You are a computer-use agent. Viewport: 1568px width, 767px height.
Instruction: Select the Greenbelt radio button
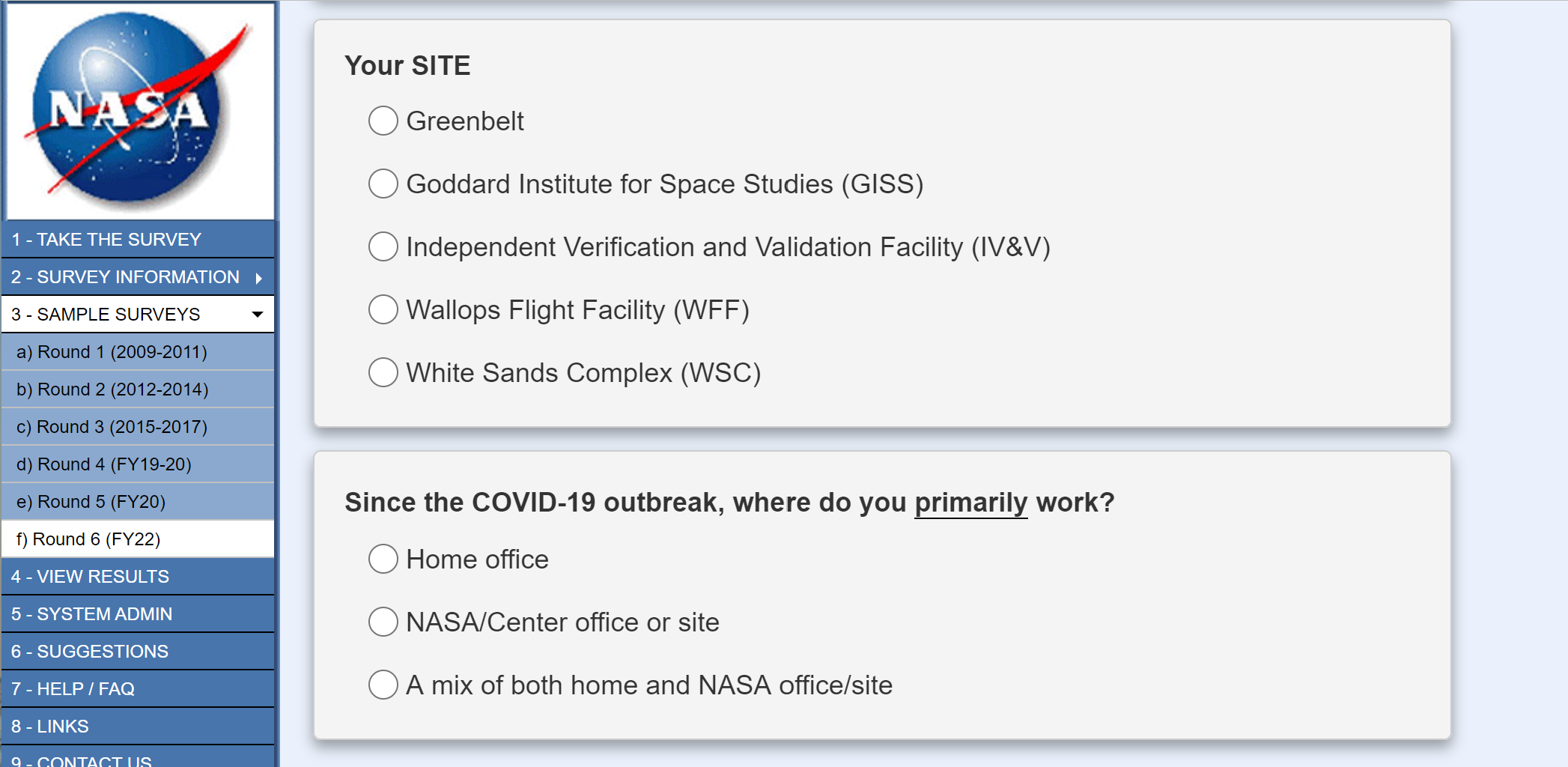pyautogui.click(x=383, y=121)
